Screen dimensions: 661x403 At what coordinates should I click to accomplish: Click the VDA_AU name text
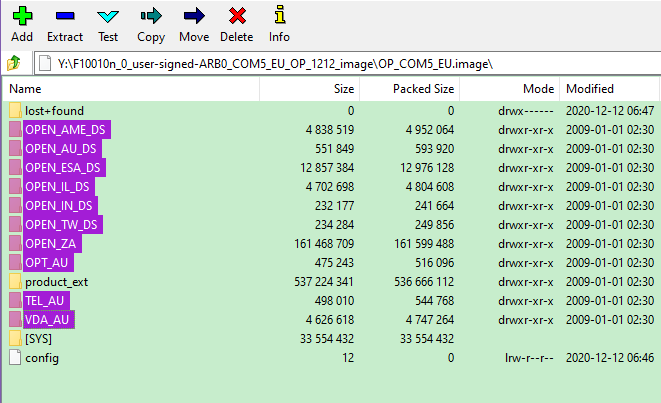(47, 320)
